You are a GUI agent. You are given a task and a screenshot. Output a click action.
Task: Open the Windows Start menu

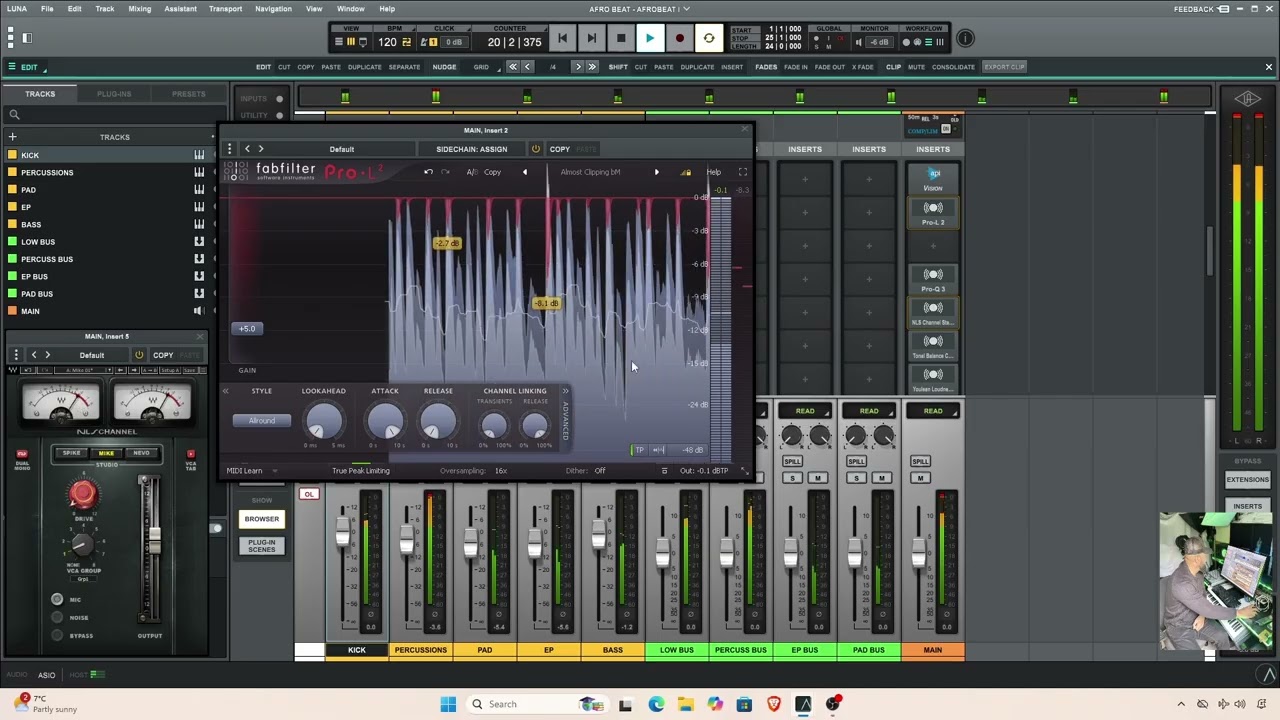click(448, 704)
